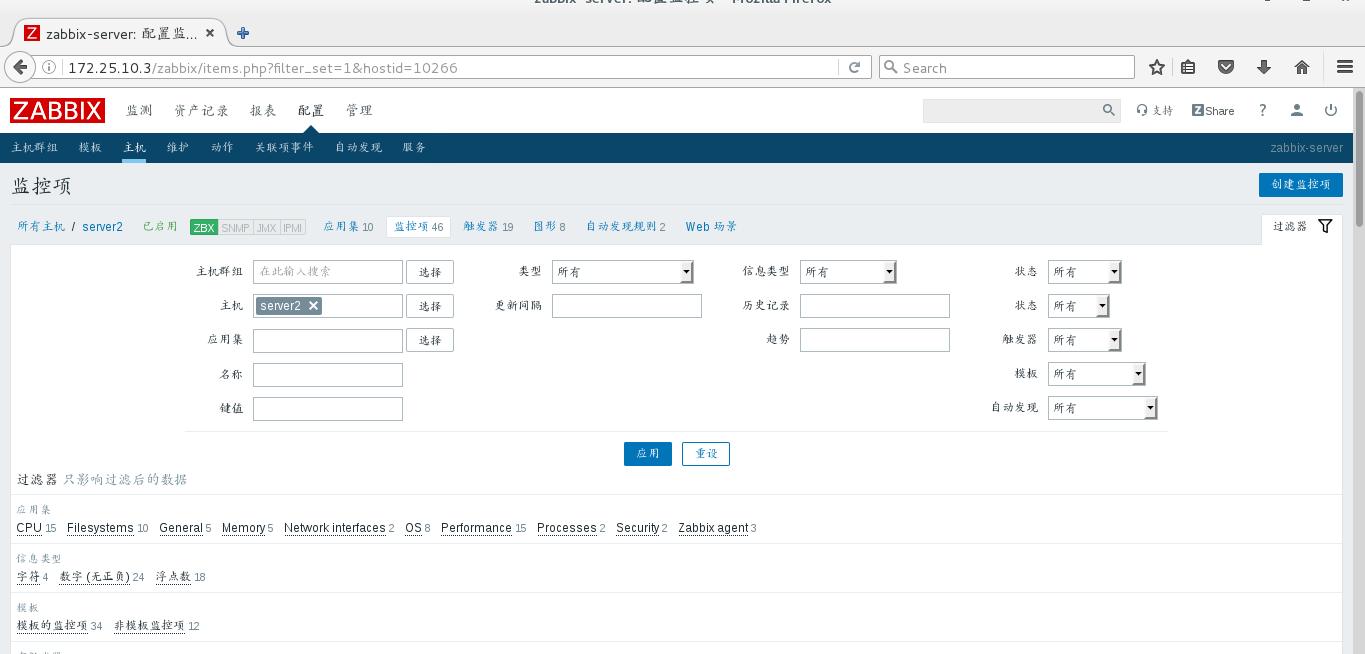Close the zabbix-server browser tab
Screen dimensions: 1365x654
pyautogui.click(x=210, y=33)
